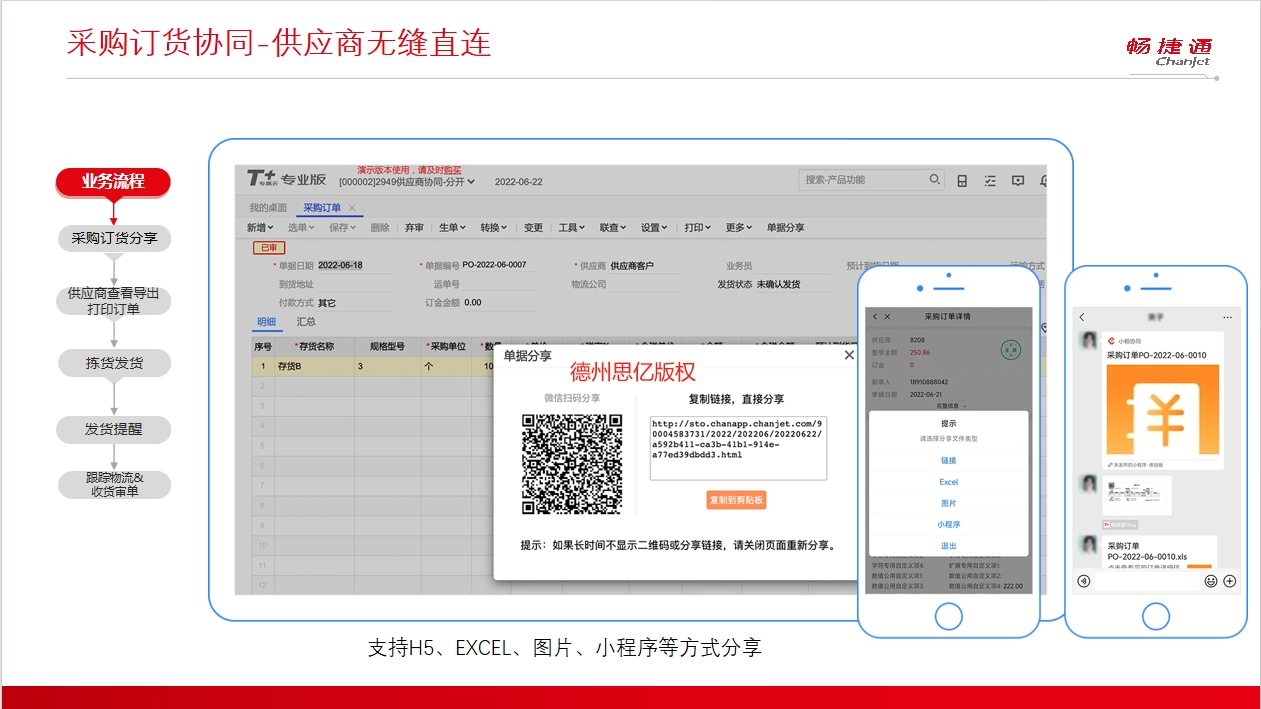Close the 单据分享 dialog with its X
The height and width of the screenshot is (709, 1261).
(849, 355)
